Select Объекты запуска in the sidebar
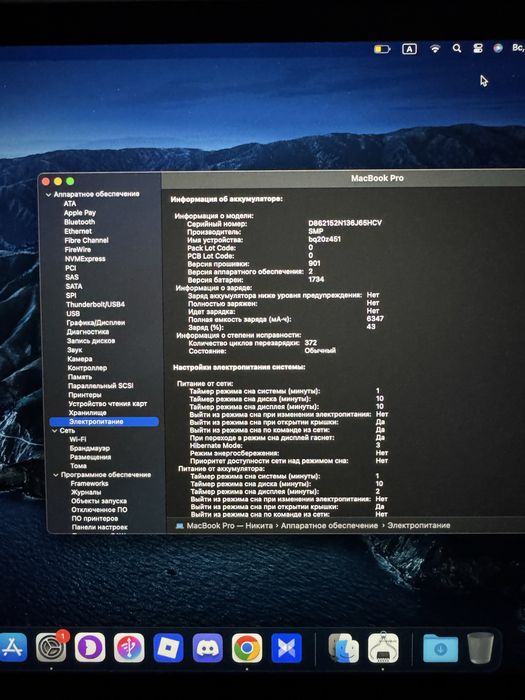The width and height of the screenshot is (525, 700). click(x=99, y=501)
